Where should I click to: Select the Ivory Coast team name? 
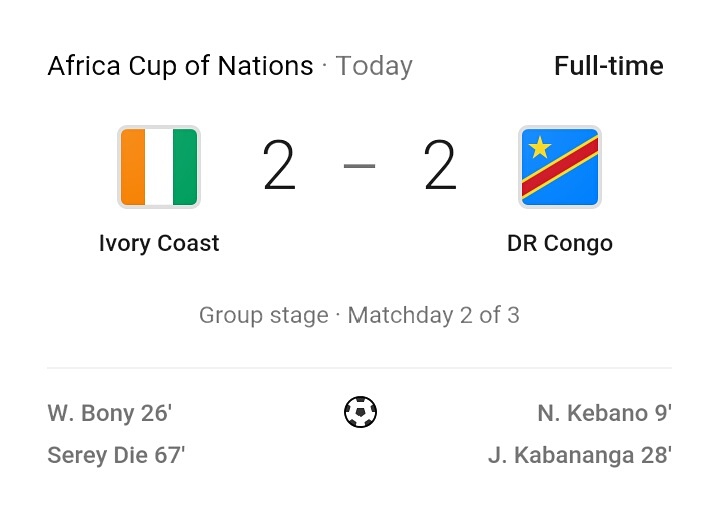pos(159,243)
